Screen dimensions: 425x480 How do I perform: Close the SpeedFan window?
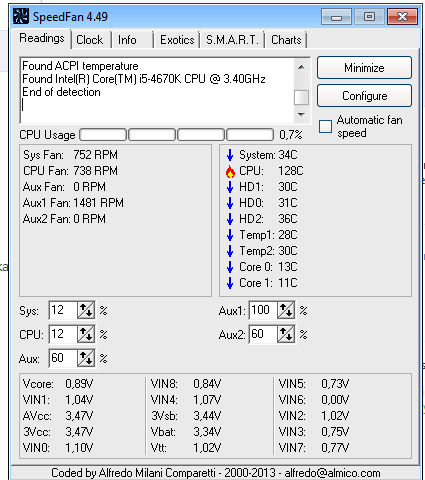click(402, 17)
